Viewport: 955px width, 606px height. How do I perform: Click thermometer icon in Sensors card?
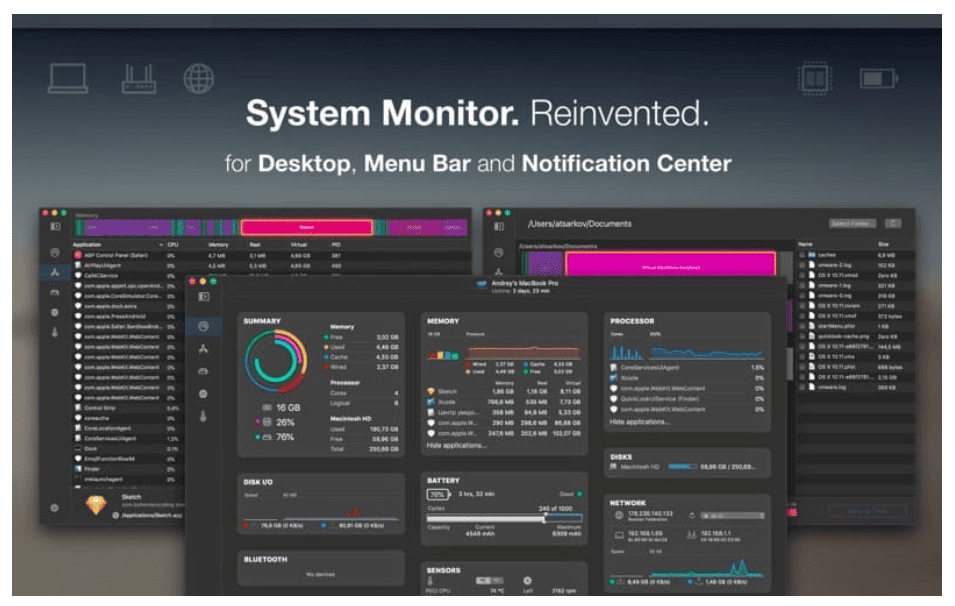(x=430, y=582)
